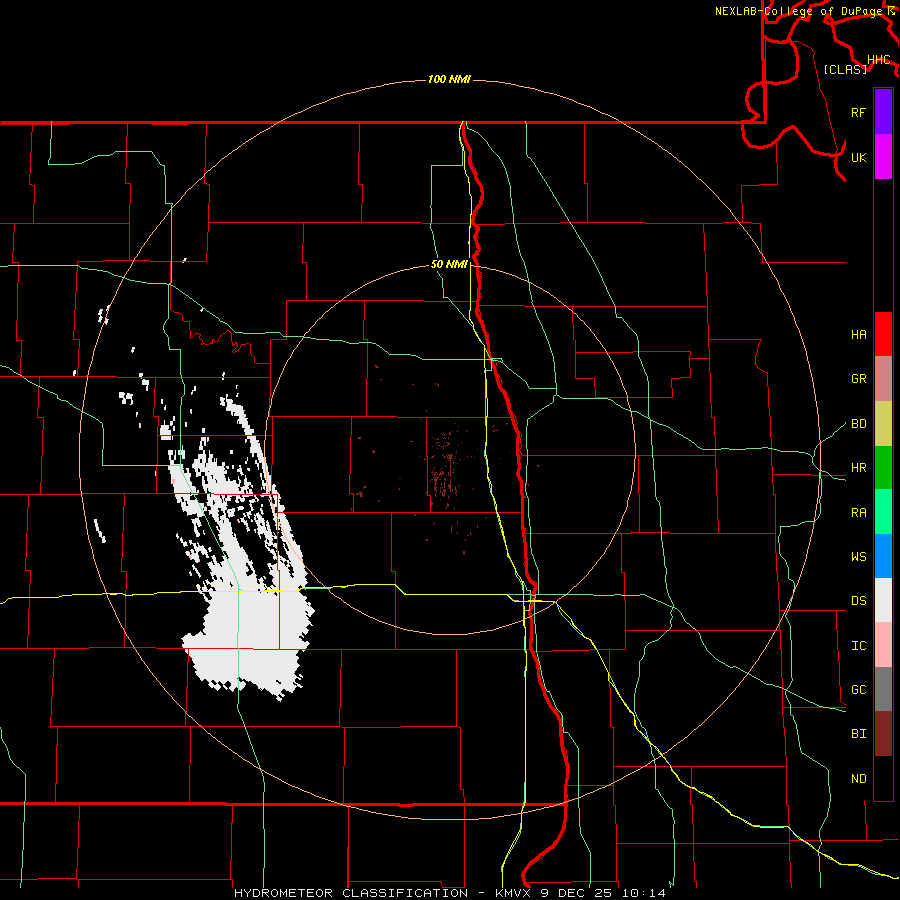Click the 'KMVX' radar site identifier
900x900 pixels.
point(514,893)
